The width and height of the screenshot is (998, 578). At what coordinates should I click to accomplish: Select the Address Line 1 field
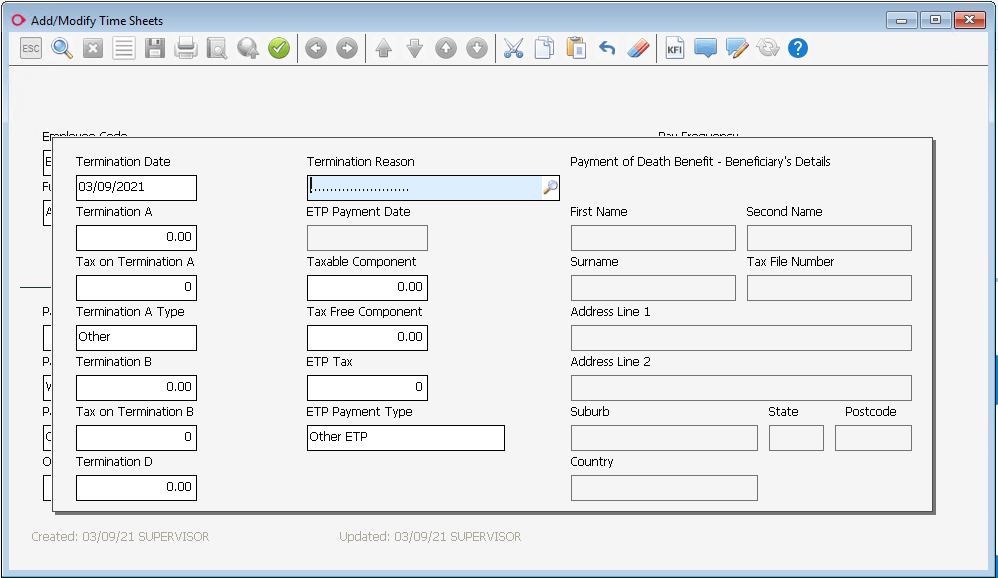(741, 338)
